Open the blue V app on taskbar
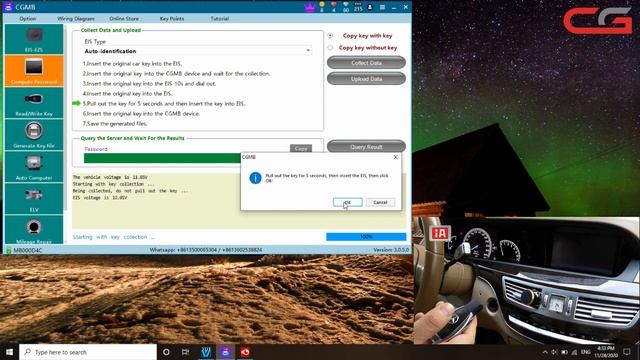Image resolution: width=640 pixels, height=360 pixels. click(x=206, y=352)
